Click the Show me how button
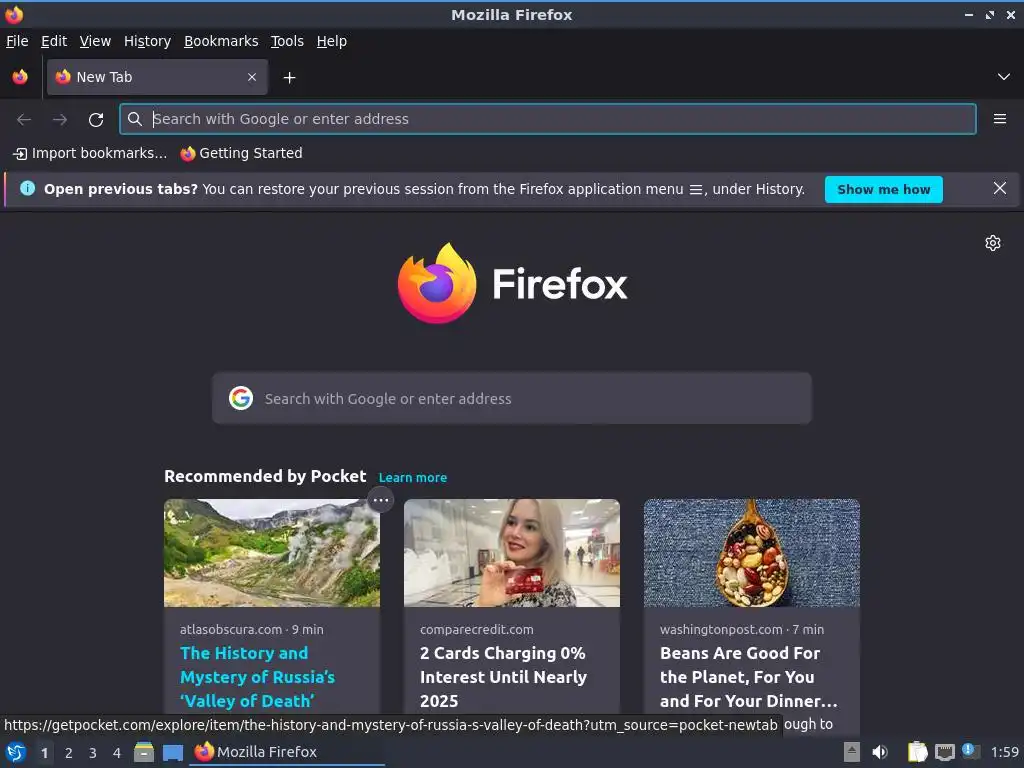The image size is (1024, 768). point(883,189)
